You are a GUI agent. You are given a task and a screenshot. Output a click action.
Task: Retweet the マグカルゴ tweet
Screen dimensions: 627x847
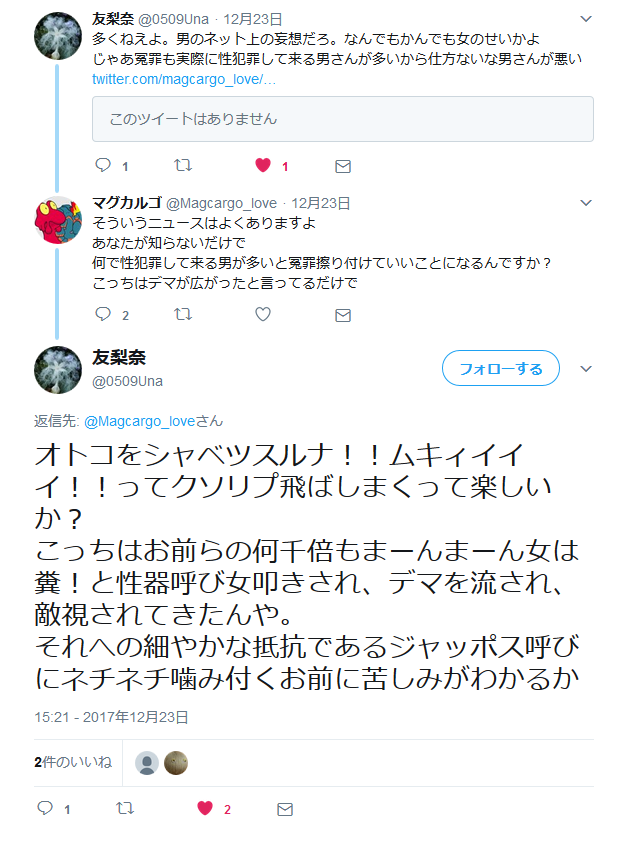[183, 314]
